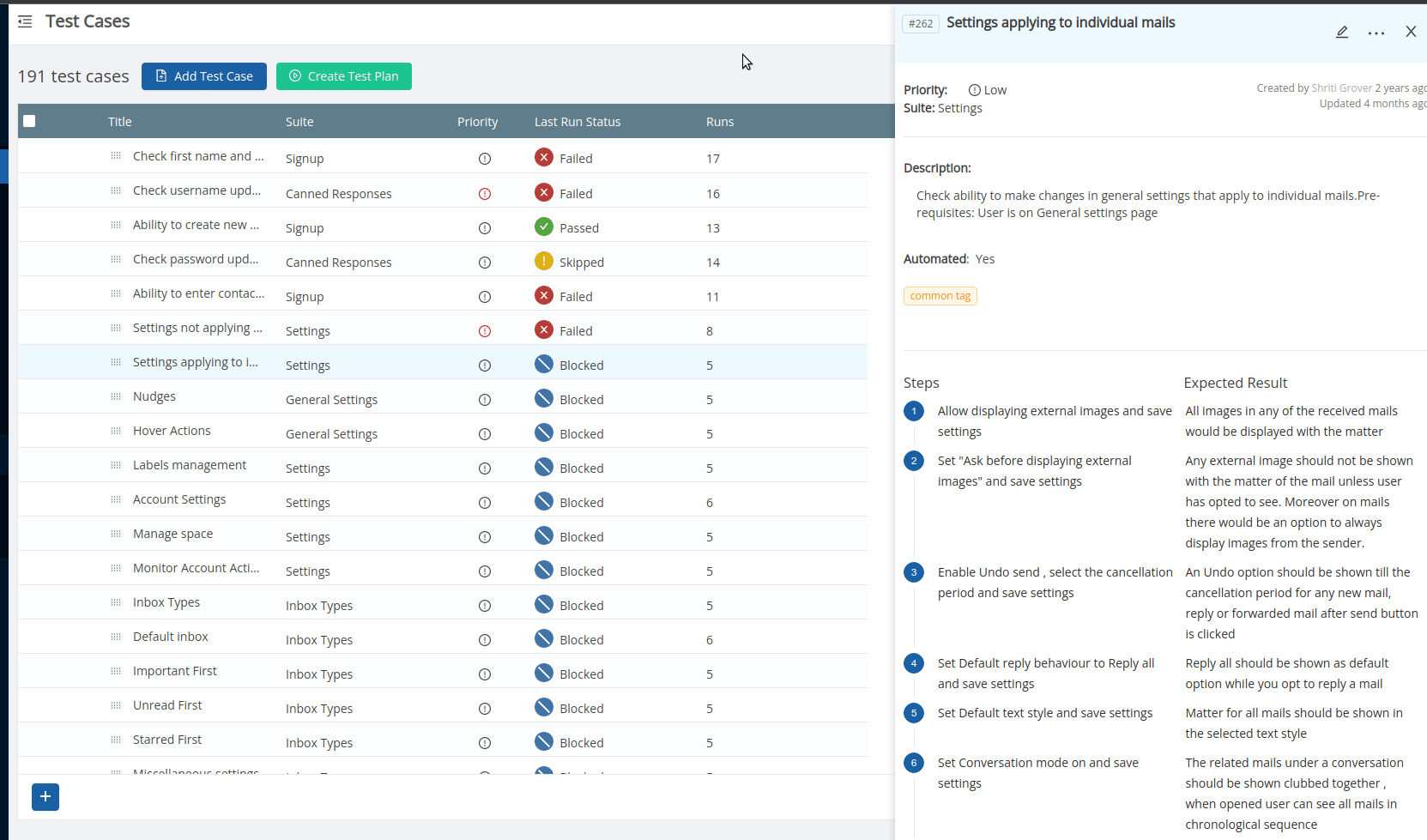
Task: Grab drag handle of Nudges row
Action: pos(116,396)
